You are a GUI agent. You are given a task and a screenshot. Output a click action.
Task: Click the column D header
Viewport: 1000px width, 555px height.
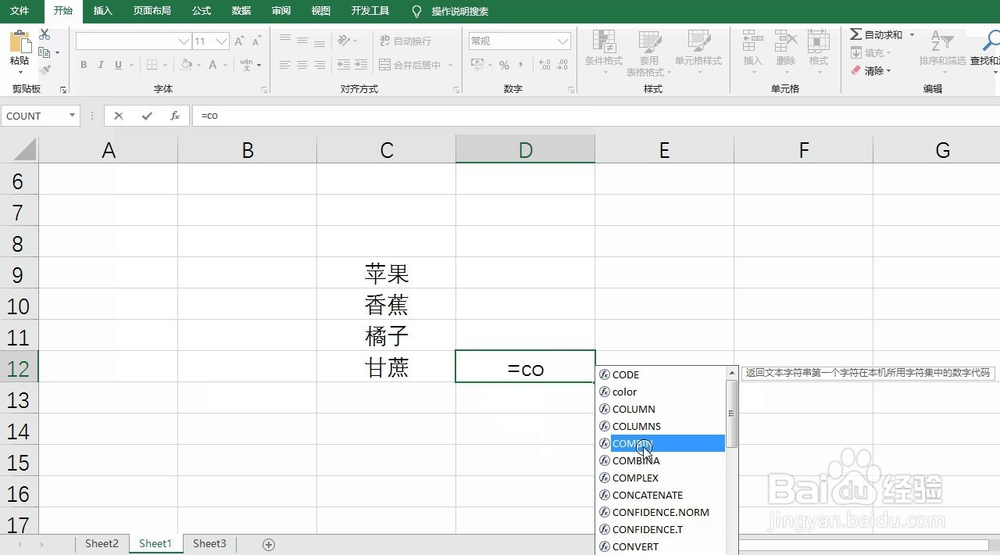coord(526,150)
